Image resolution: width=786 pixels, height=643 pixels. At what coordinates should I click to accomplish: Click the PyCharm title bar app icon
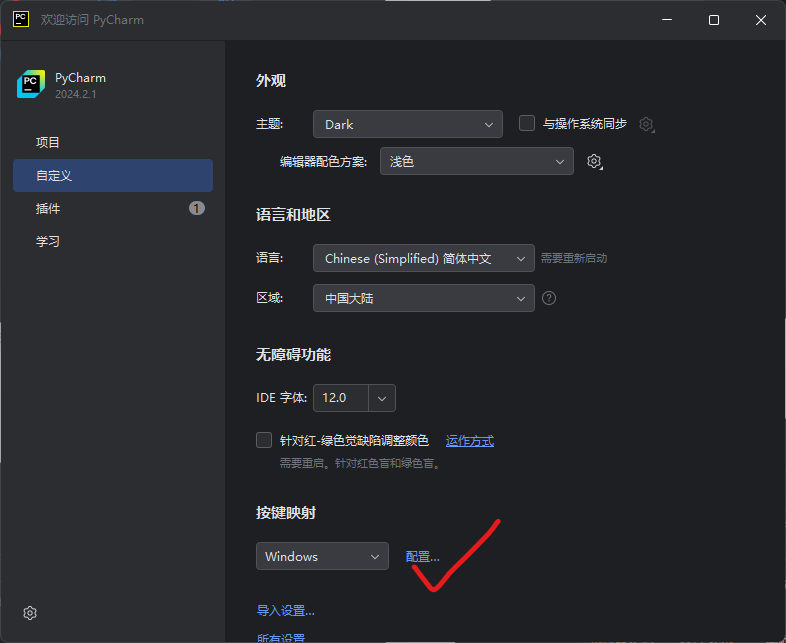pyautogui.click(x=21, y=20)
